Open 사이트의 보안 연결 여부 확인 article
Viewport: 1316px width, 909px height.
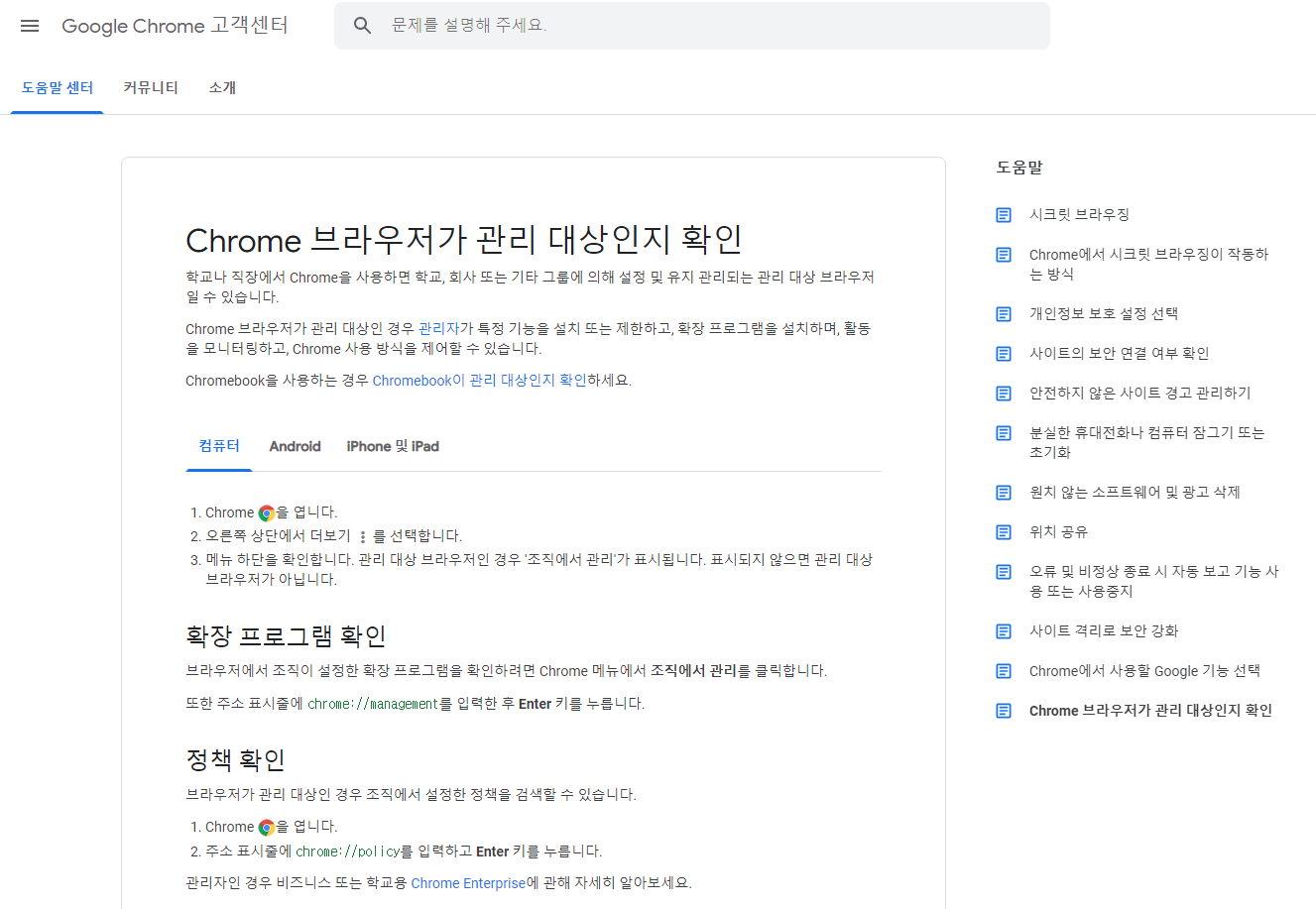[x=1119, y=353]
